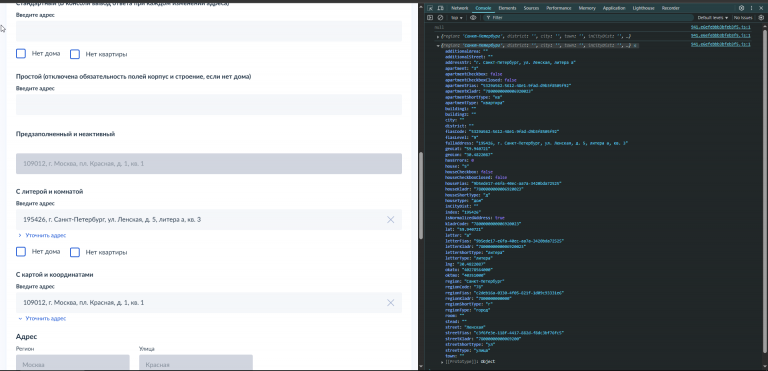Switch to the Network tab
Screen dimensions: 768x371
460,8
